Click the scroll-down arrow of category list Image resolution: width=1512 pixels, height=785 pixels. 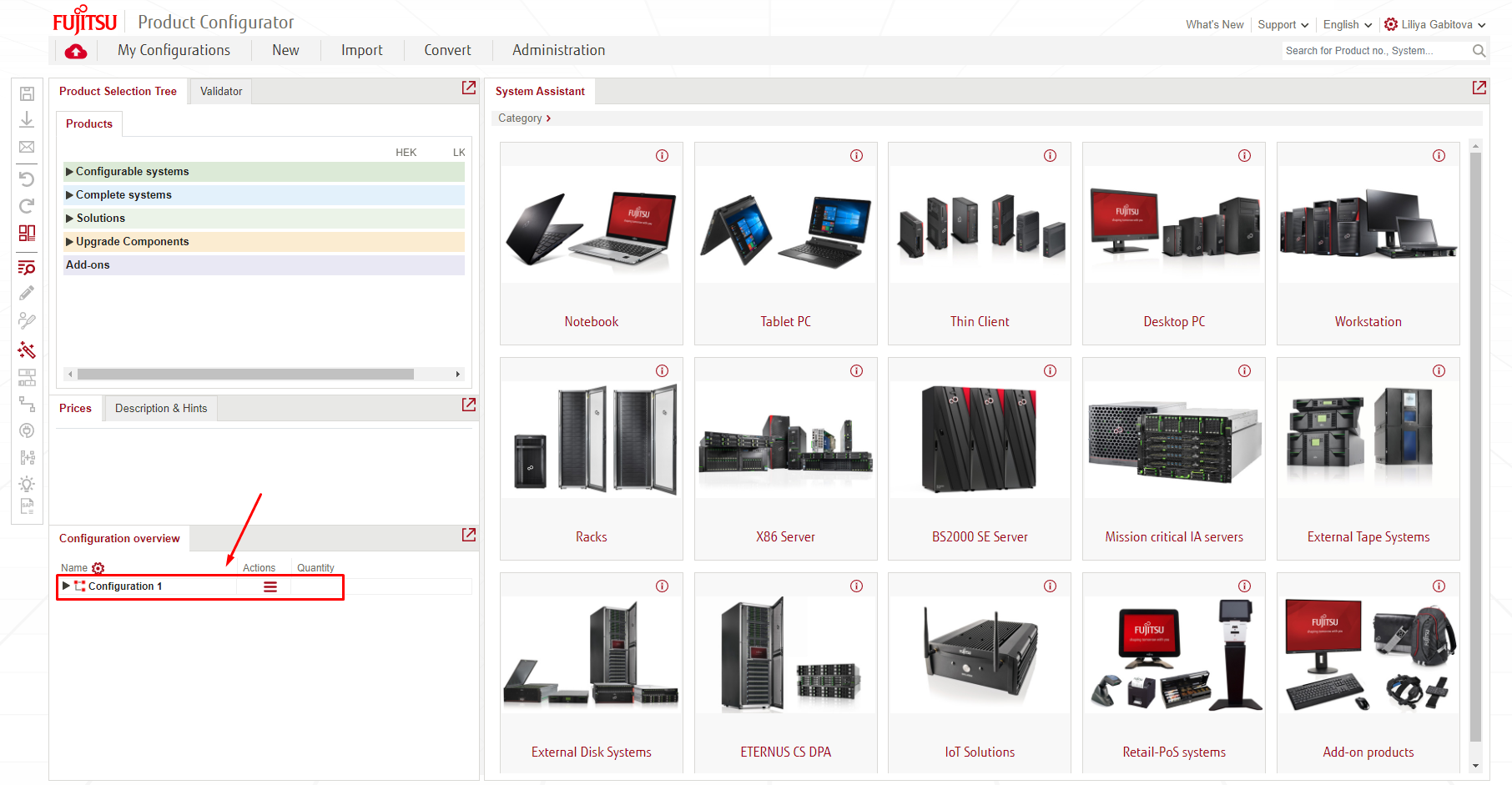tap(1475, 766)
